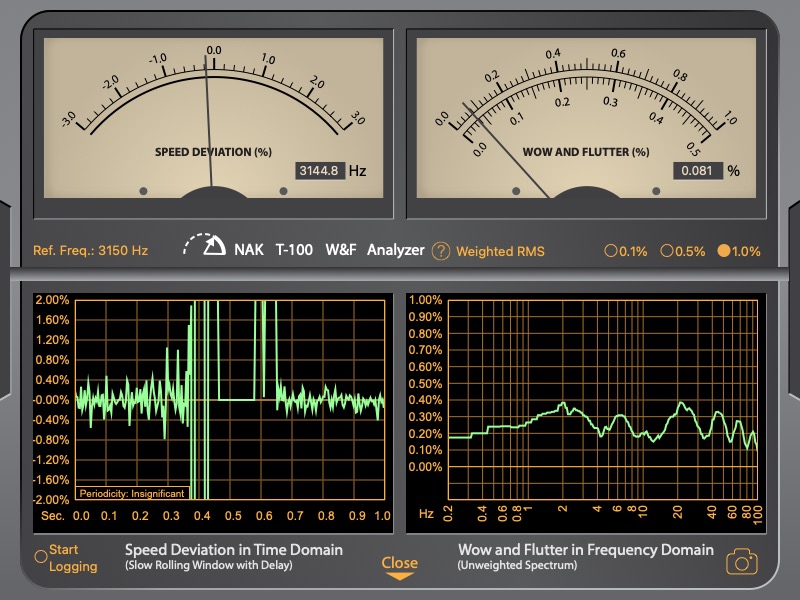Click the 3144.8 Hz frequency readout
The width and height of the screenshot is (800, 600).
click(320, 170)
